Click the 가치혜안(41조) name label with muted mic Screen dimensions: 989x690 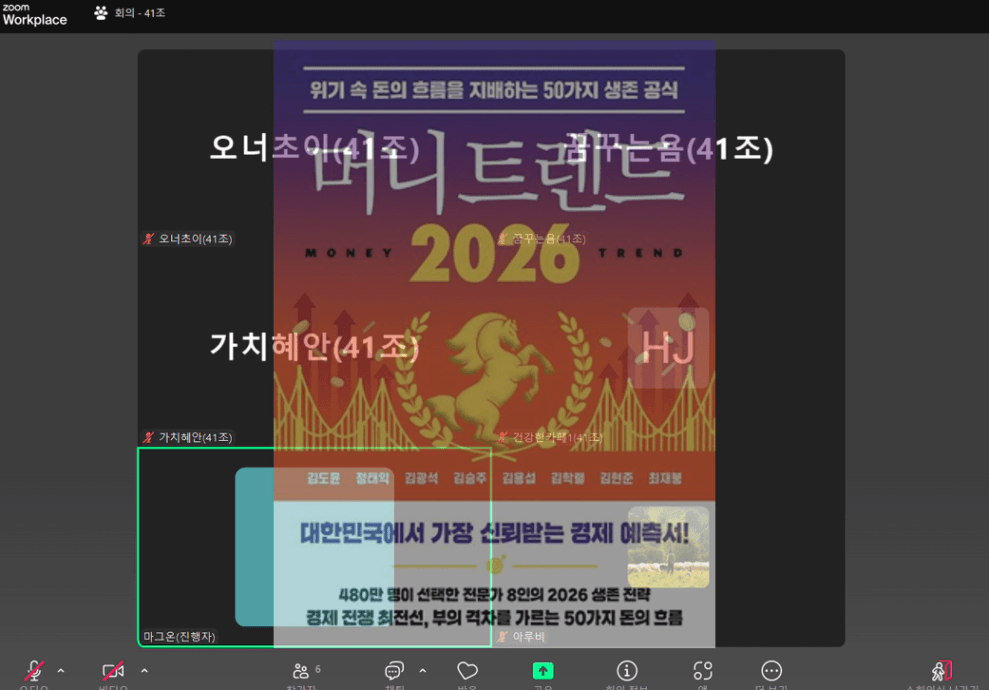189,437
